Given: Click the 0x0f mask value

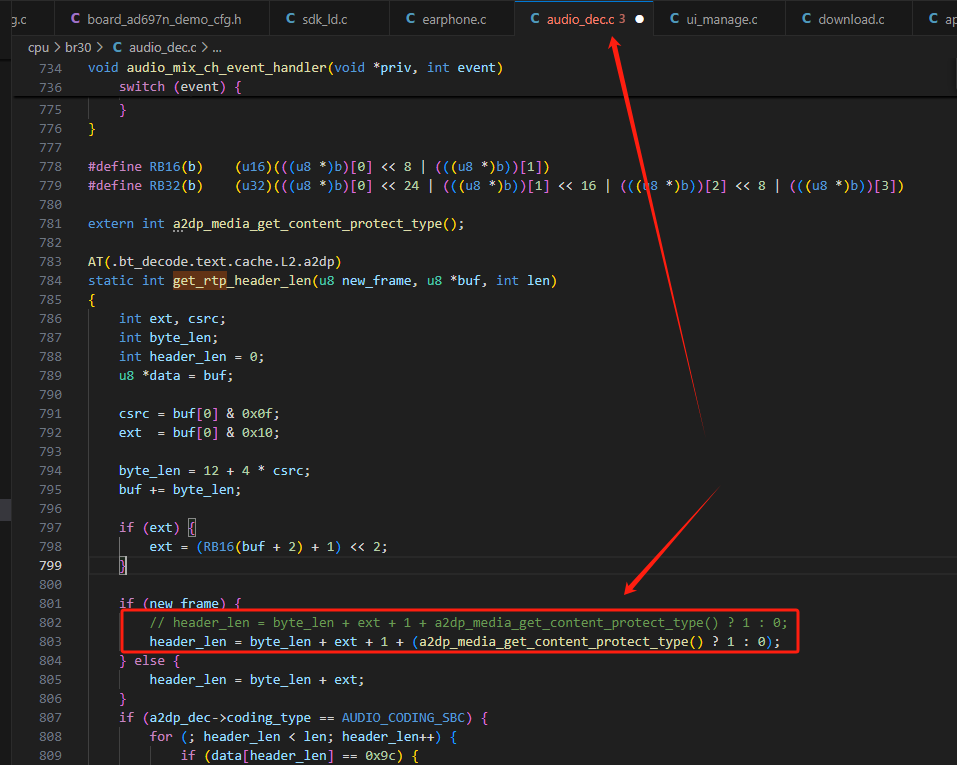Looking at the screenshot, I should pos(260,414).
